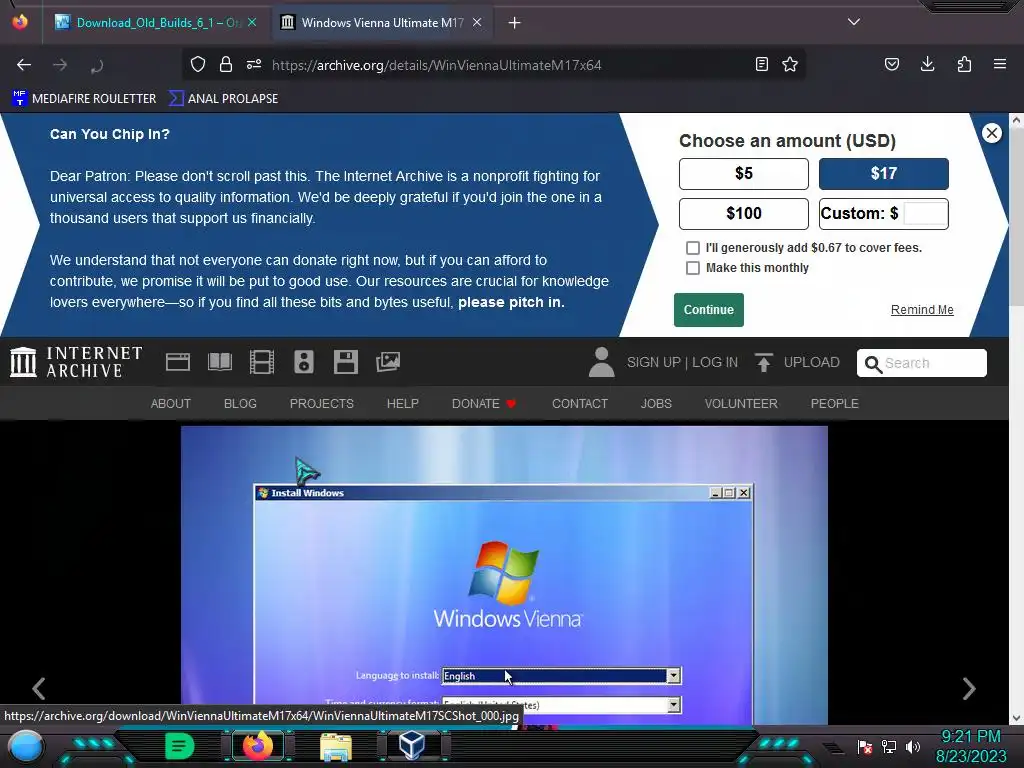Click the browser back arrow
Screen dimensions: 1024x768
(24, 65)
